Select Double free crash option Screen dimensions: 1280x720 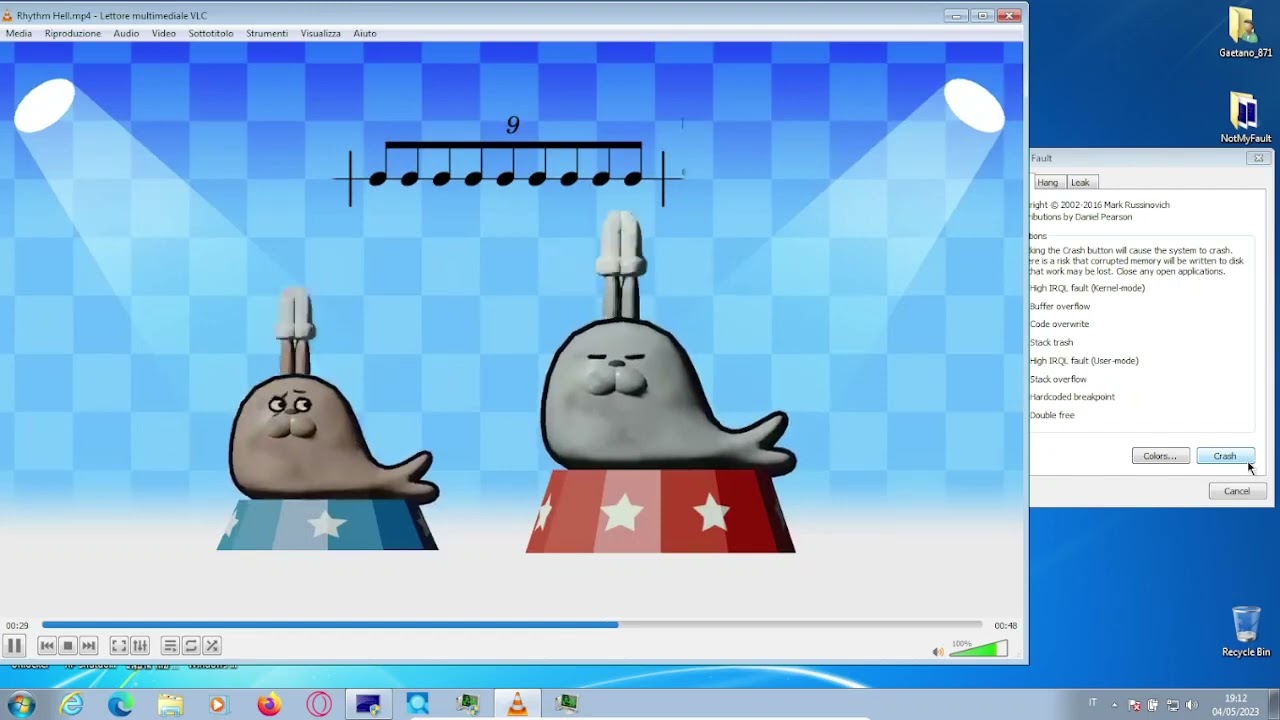click(x=1053, y=415)
